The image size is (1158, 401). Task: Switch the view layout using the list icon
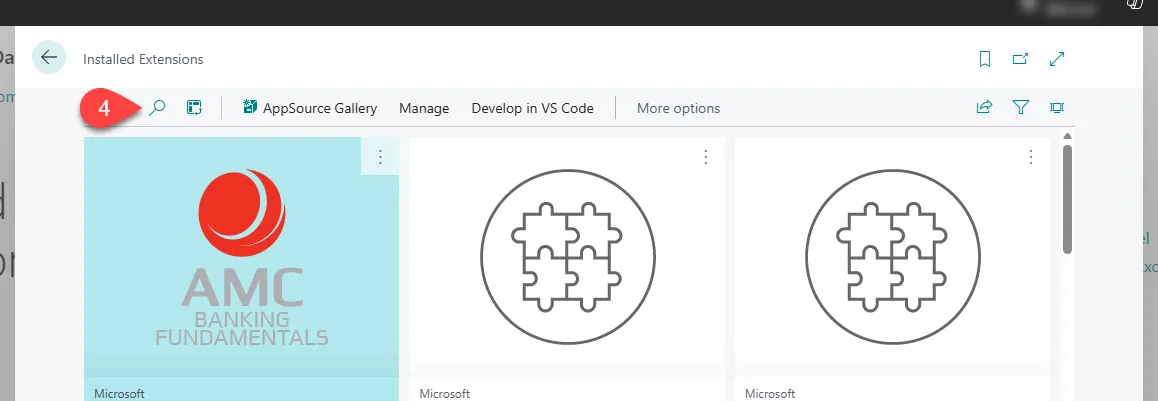[x=194, y=108]
